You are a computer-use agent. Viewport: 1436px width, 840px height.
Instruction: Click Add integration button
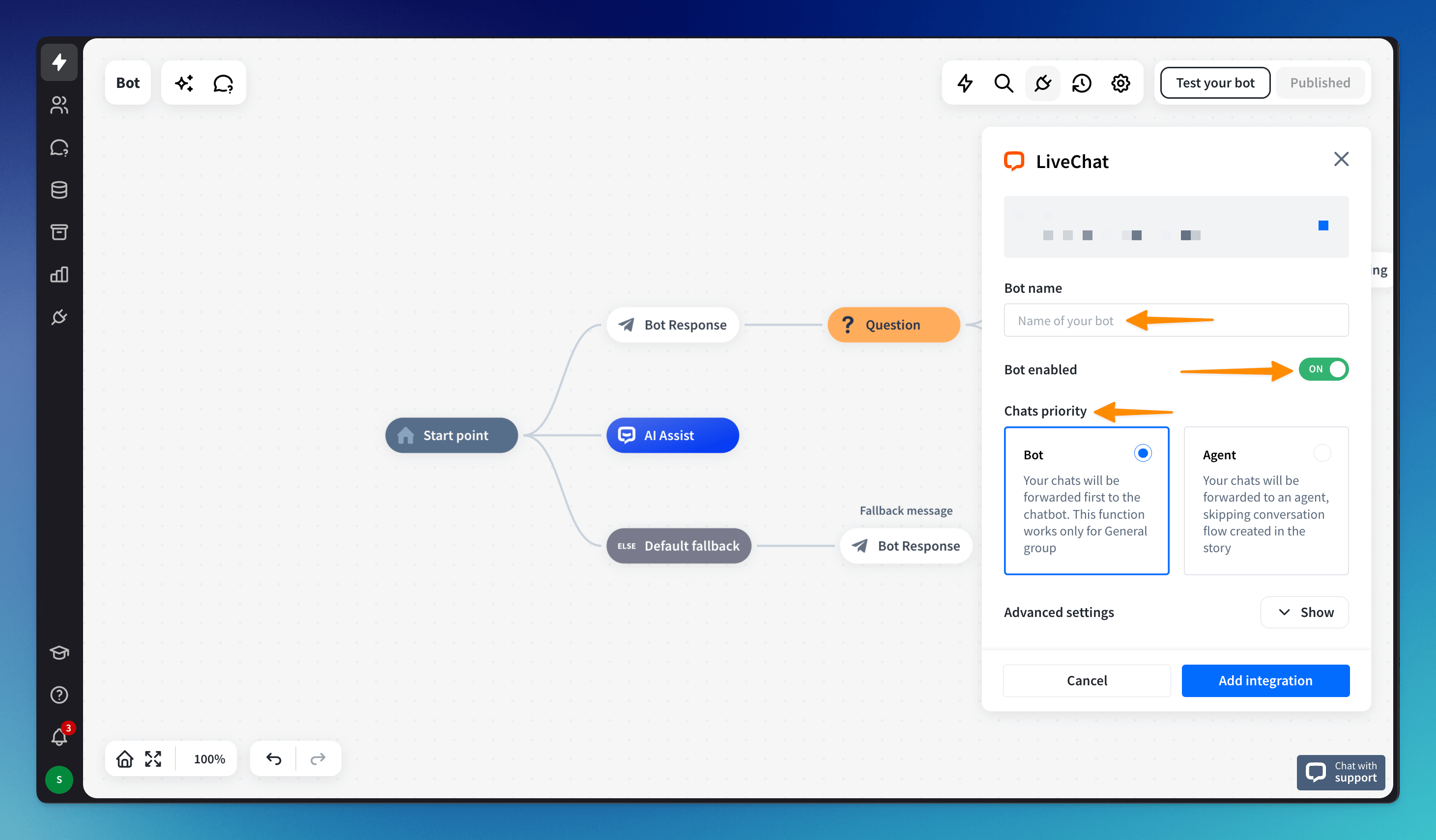(1265, 680)
